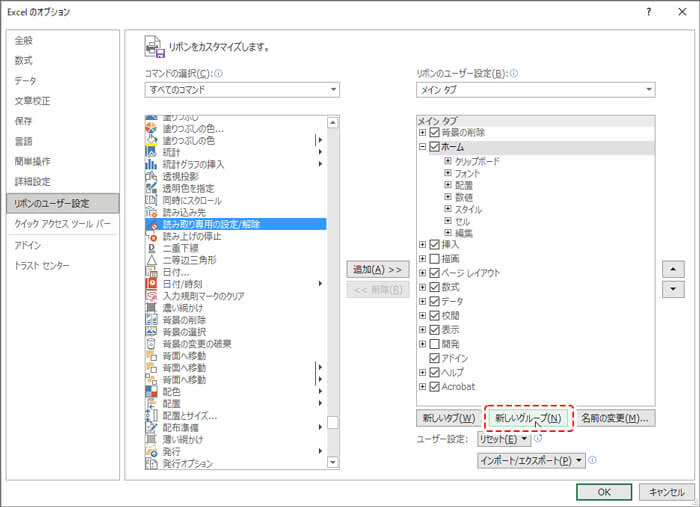This screenshot has width=700, height=507.
Task: Enable the 開発 tab checkbox
Action: 434,344
